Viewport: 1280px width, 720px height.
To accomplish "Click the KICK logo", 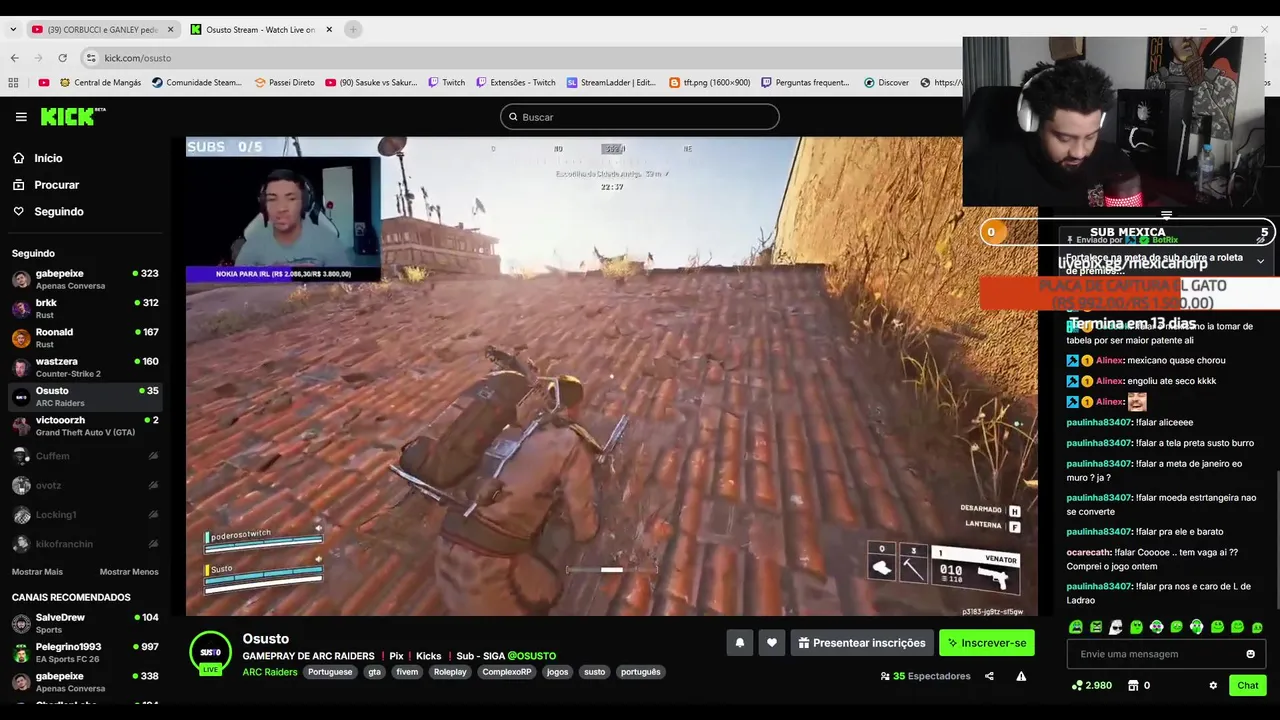I will pos(73,117).
